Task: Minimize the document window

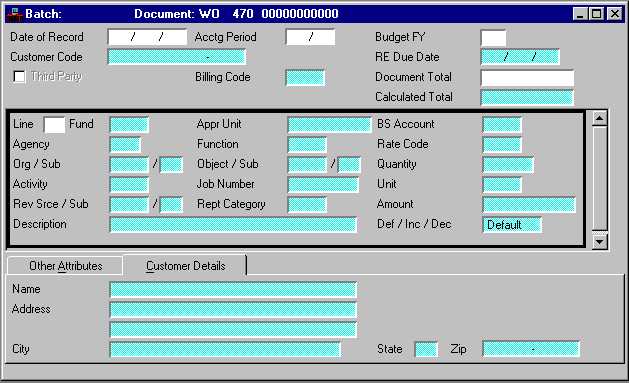Action: coord(580,14)
